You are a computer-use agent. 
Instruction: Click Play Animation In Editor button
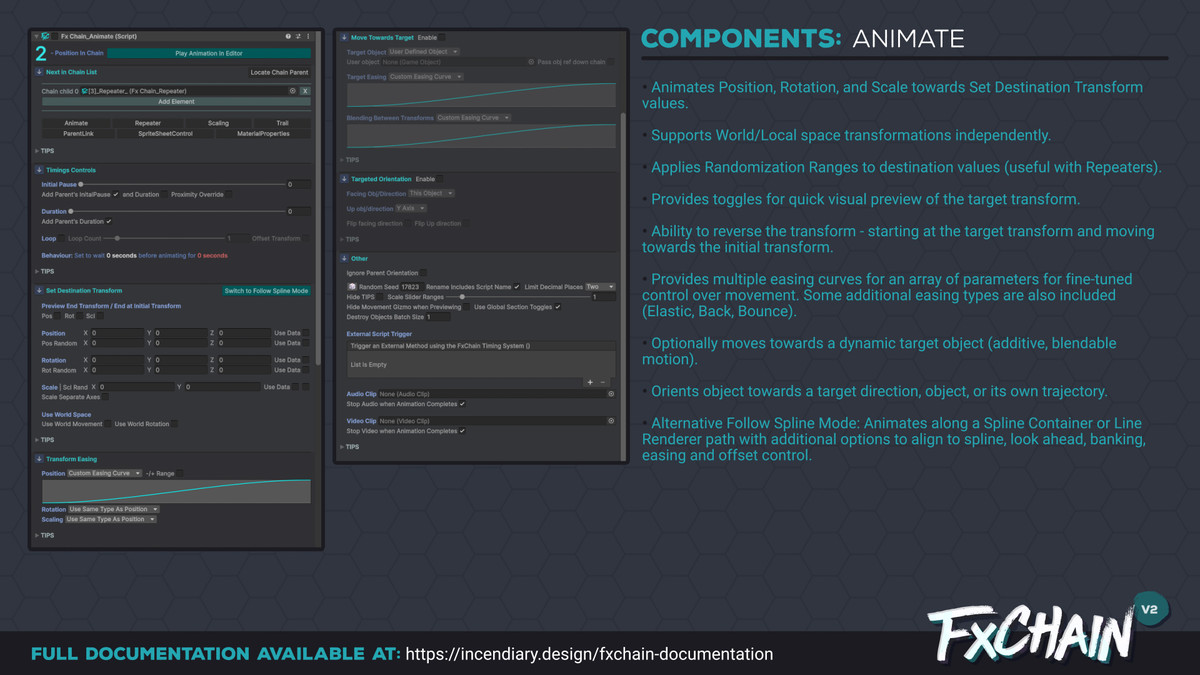point(209,53)
